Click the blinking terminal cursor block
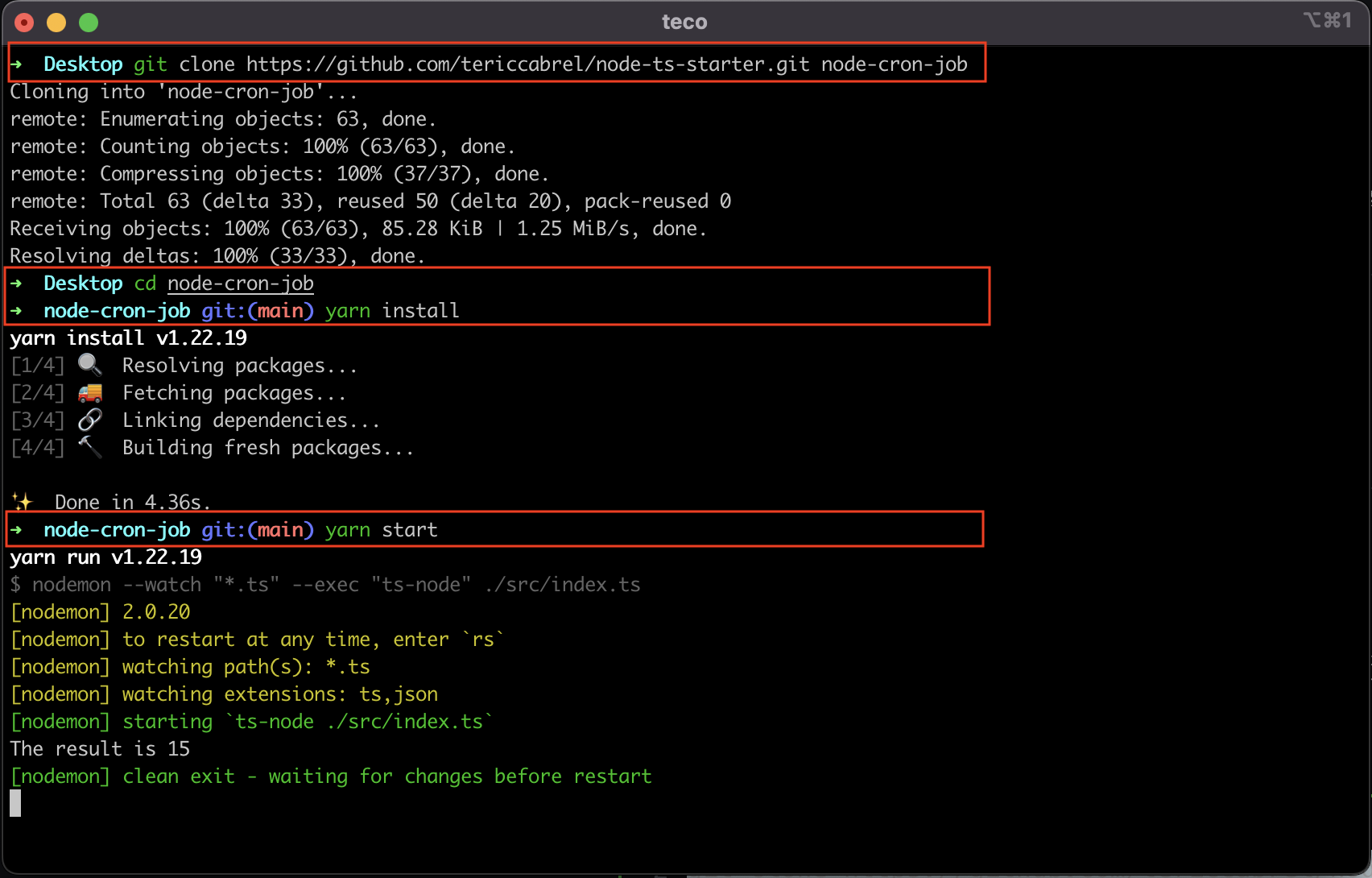1372x878 pixels. click(x=14, y=803)
